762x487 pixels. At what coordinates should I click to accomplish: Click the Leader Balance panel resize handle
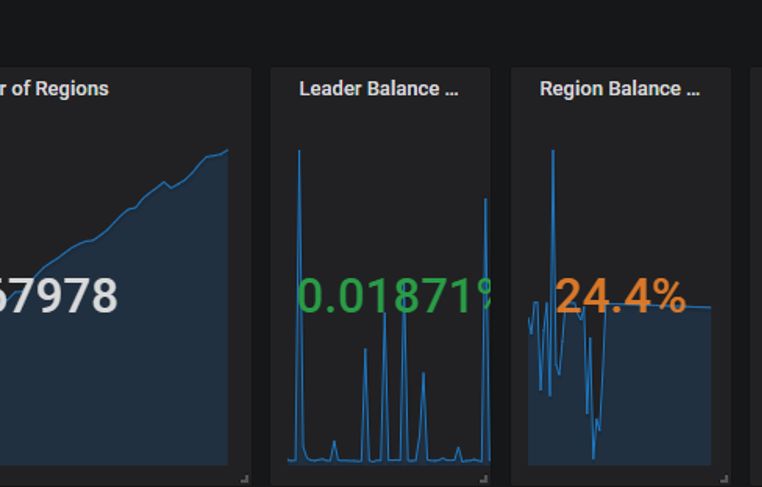click(x=485, y=479)
